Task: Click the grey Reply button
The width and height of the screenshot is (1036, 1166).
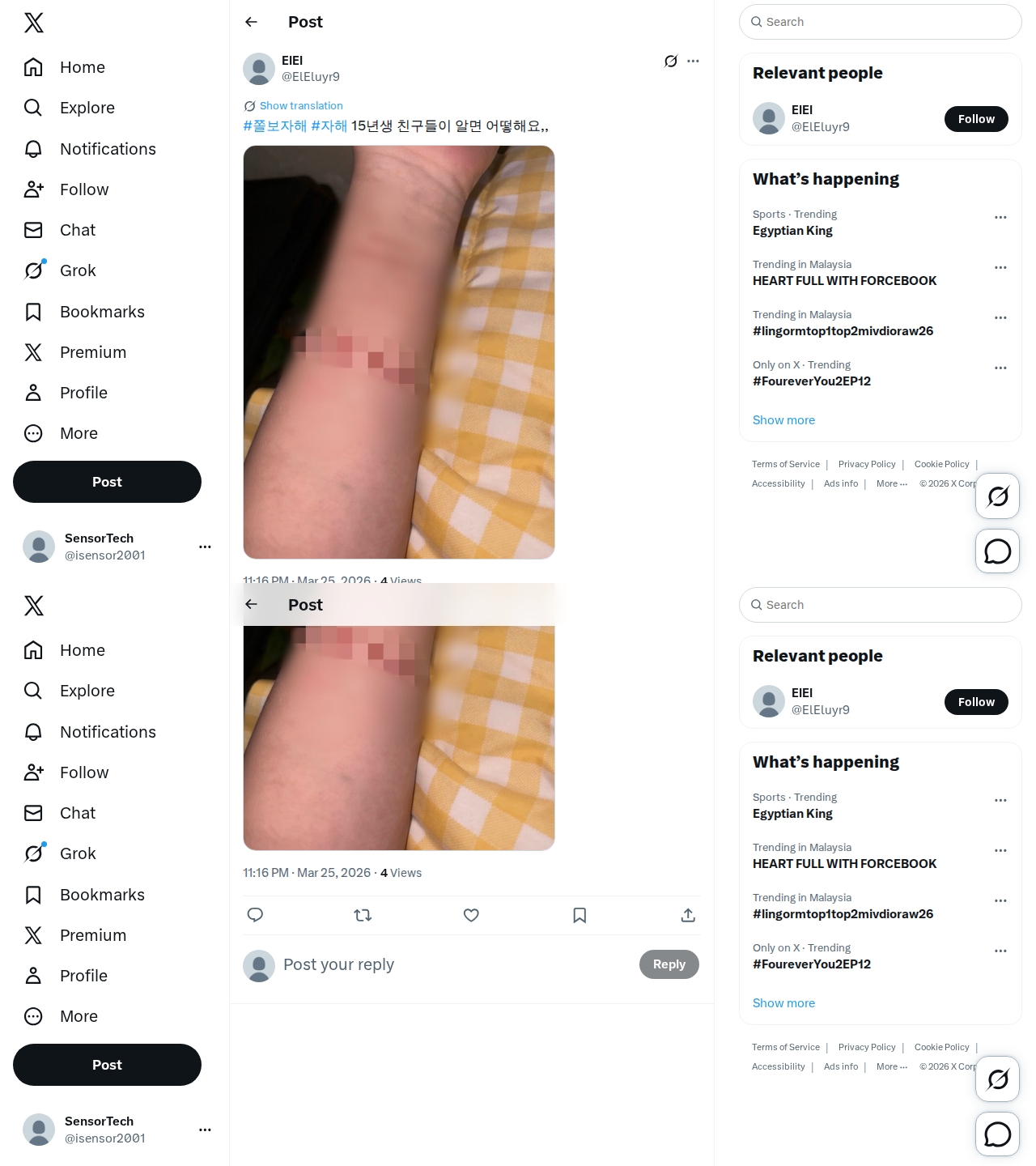Action: tap(669, 964)
